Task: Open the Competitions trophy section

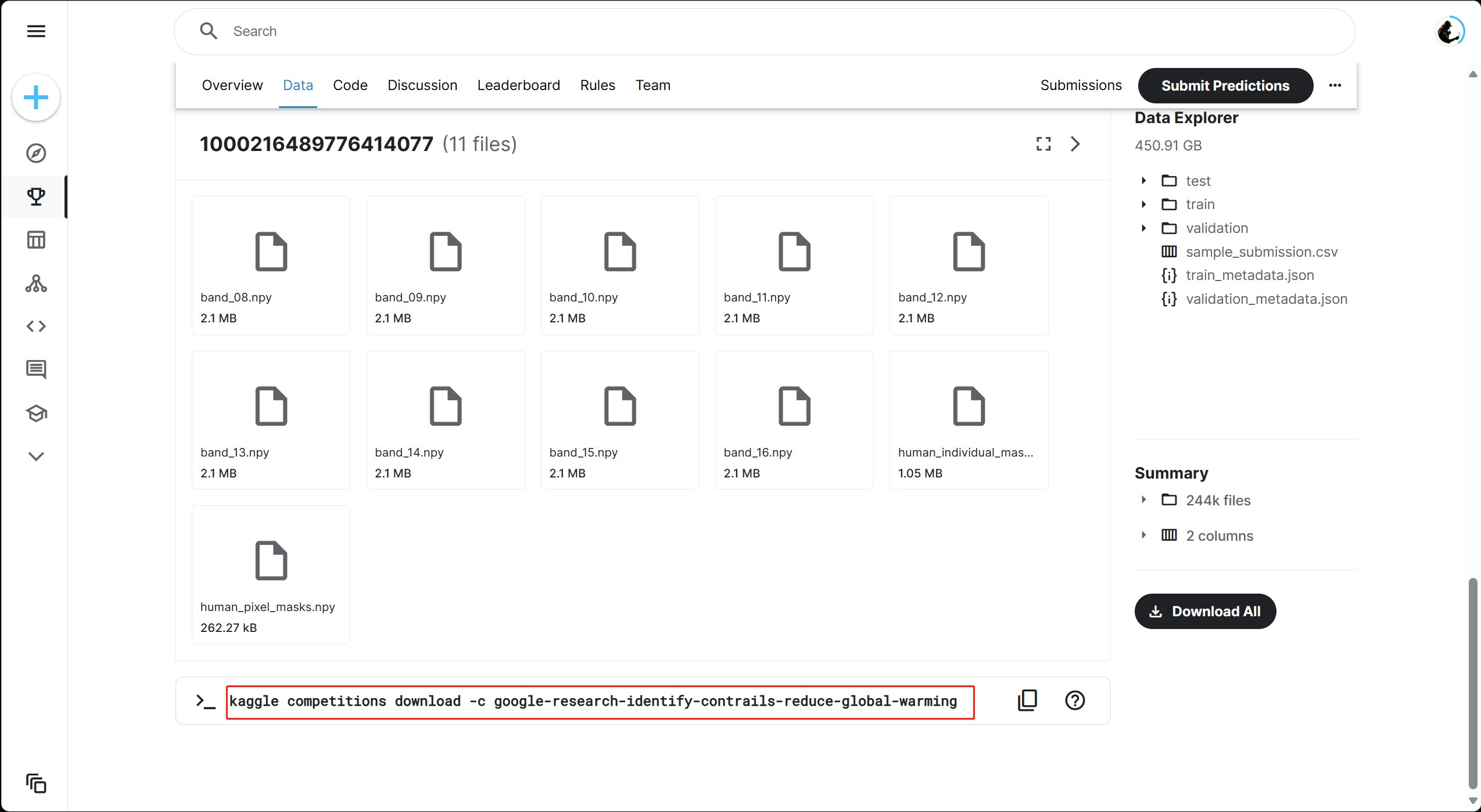Action: (x=35, y=196)
